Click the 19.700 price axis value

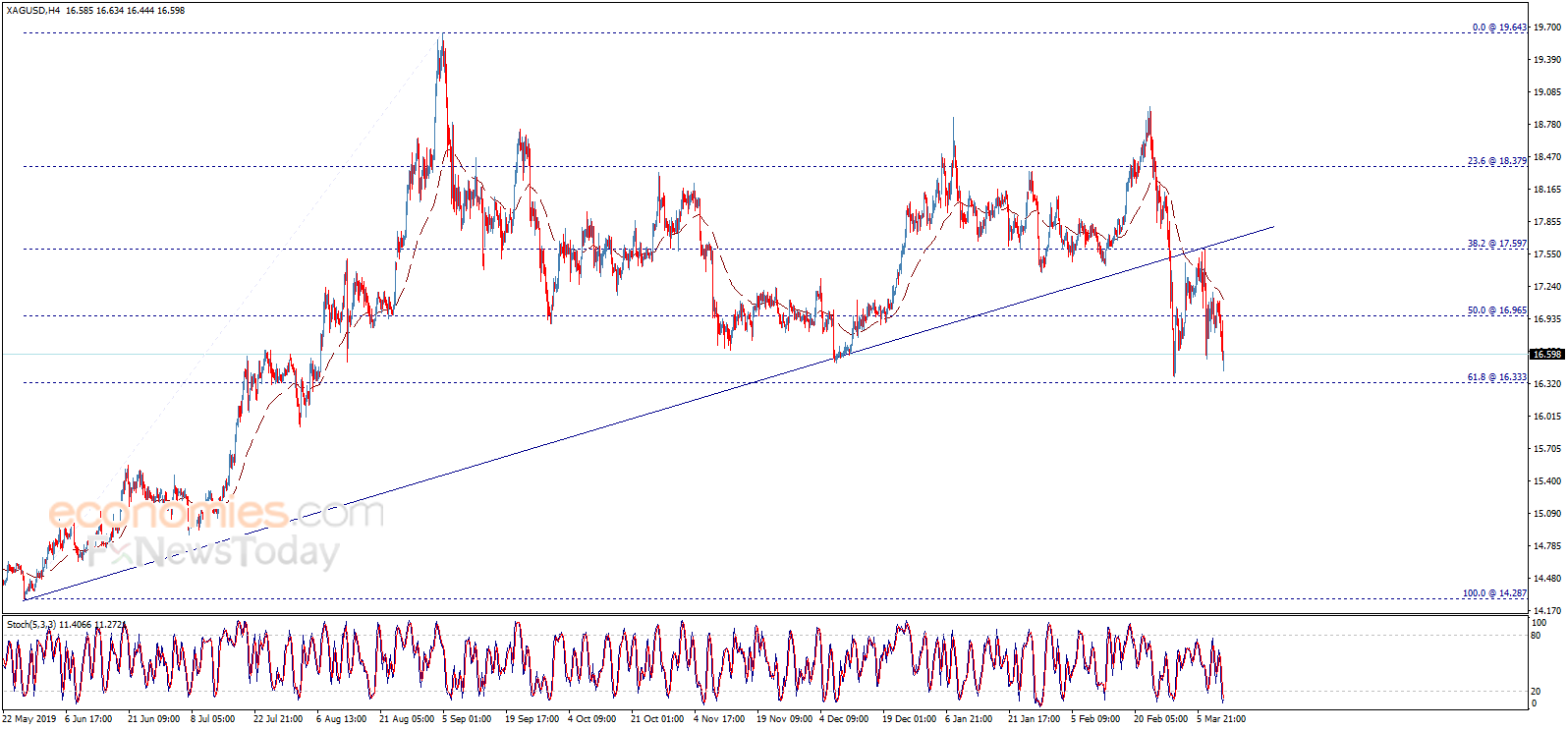pos(1547,28)
